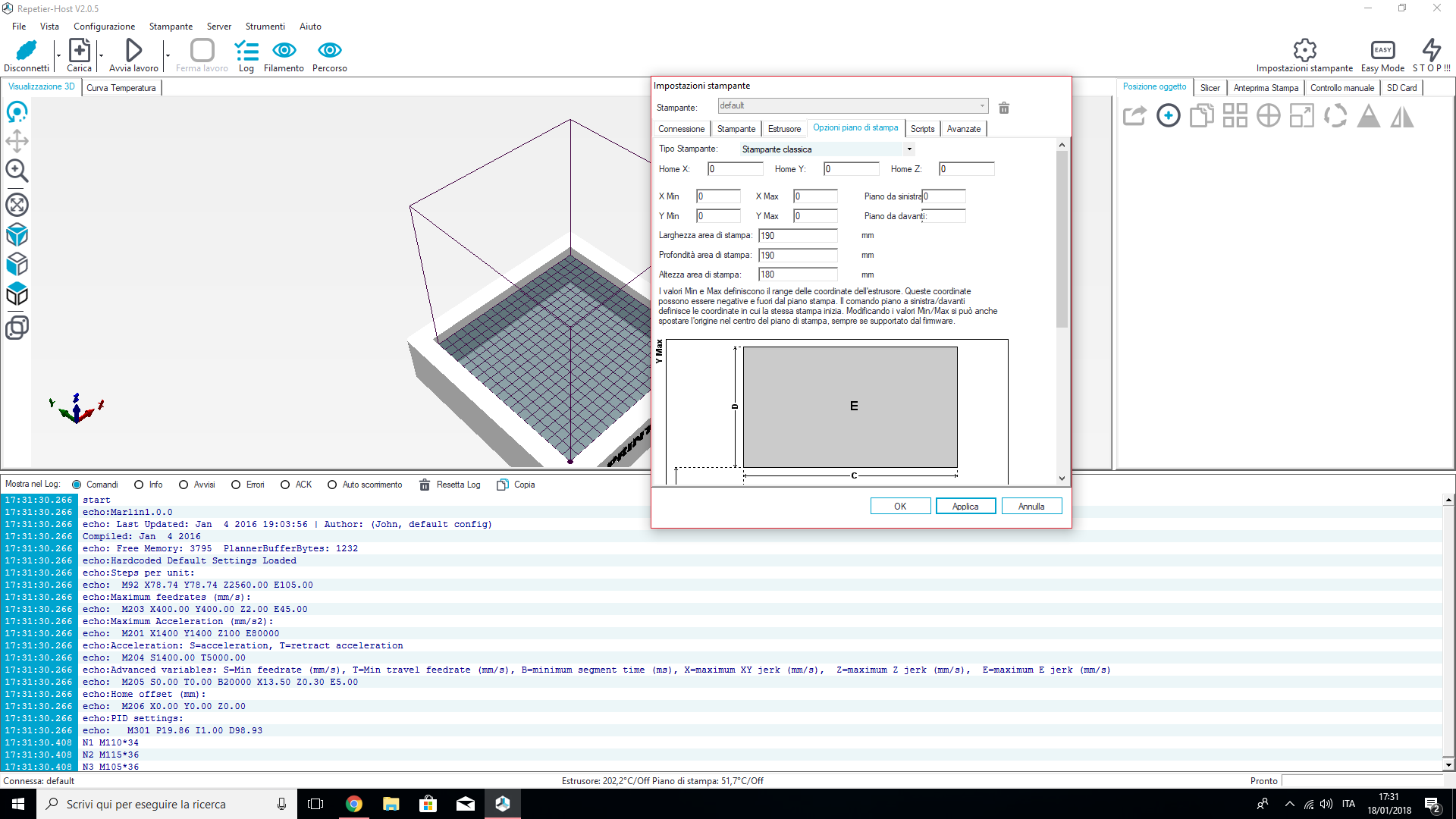Expand the Stampante default combo box
Viewport: 1456px width, 819px height.
982,106
